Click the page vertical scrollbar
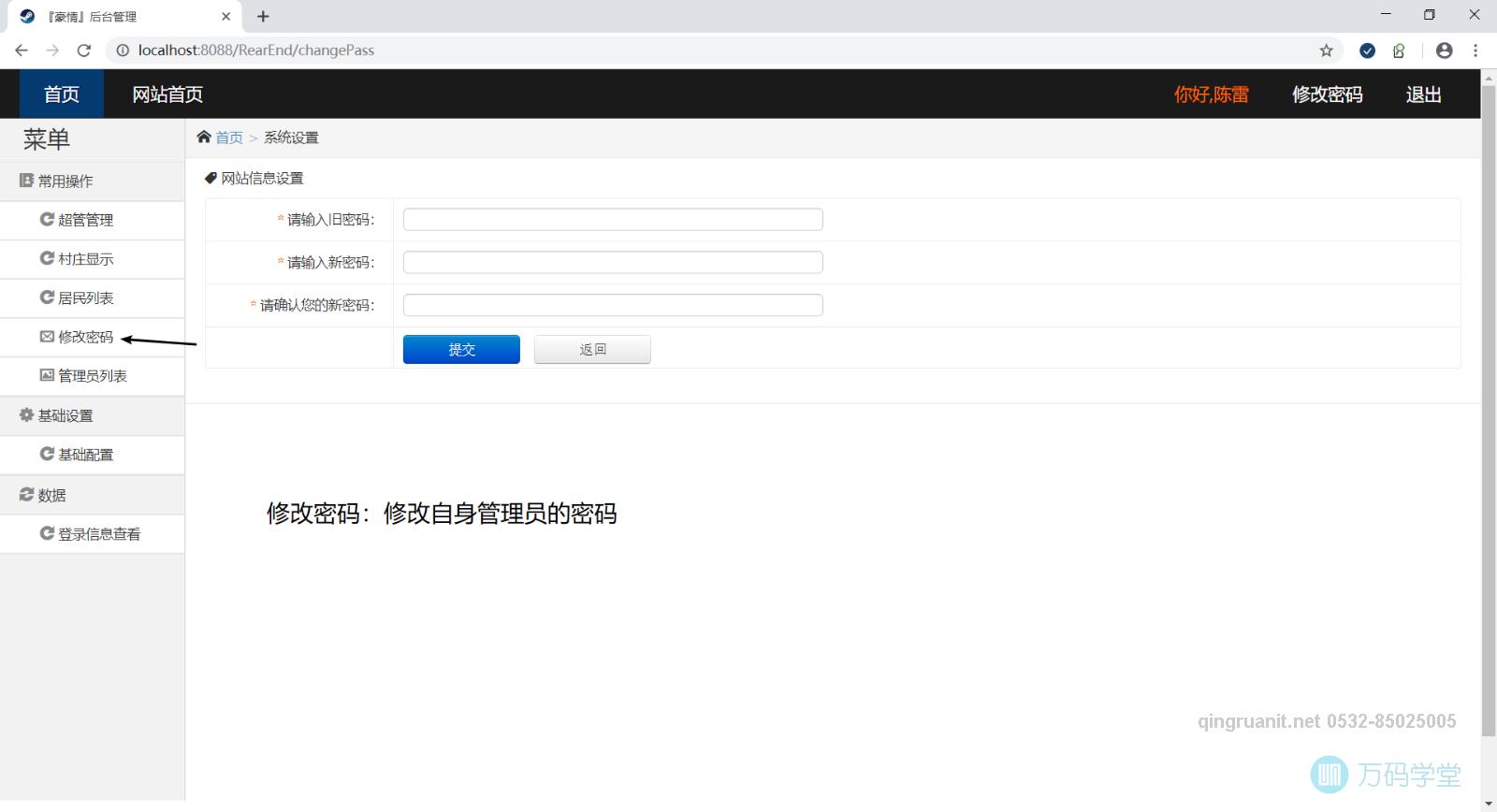This screenshot has width=1497, height=812. (1489, 412)
